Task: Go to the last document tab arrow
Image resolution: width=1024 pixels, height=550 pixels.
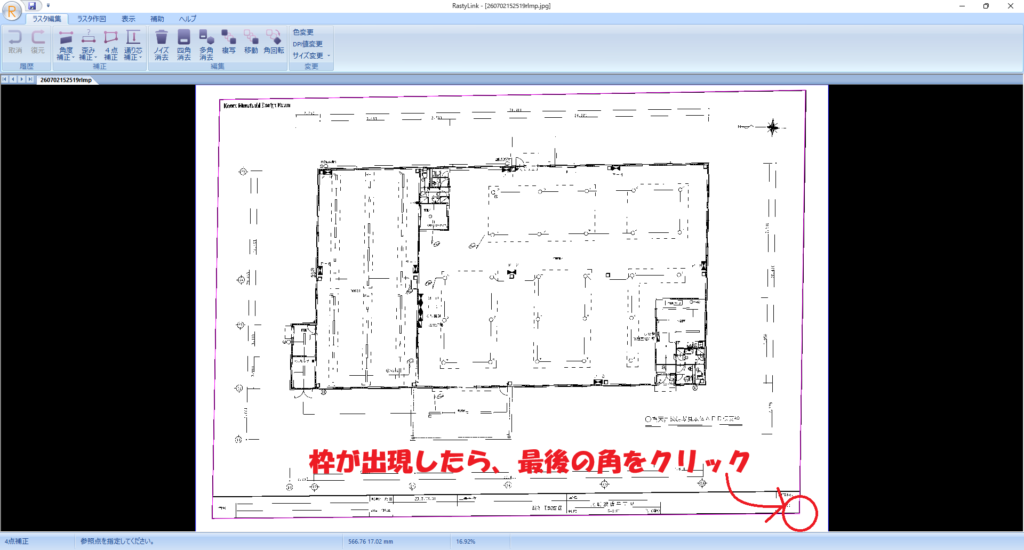Action: pyautogui.click(x=30, y=80)
